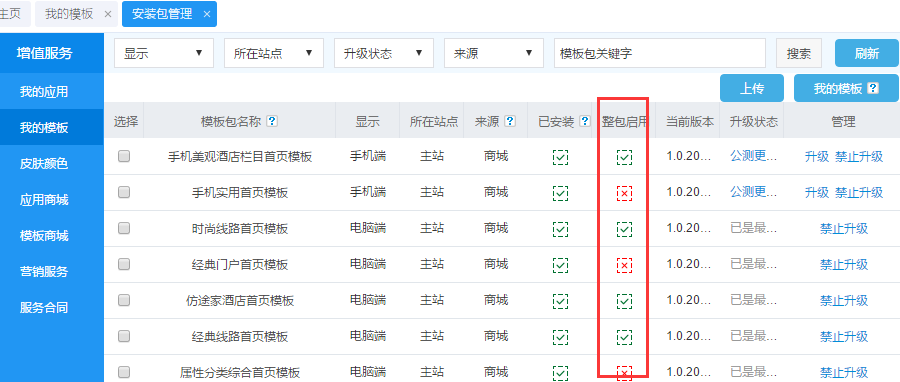Click the 模板包关键字 search field
This screenshot has width=900, height=382.
[660, 53]
